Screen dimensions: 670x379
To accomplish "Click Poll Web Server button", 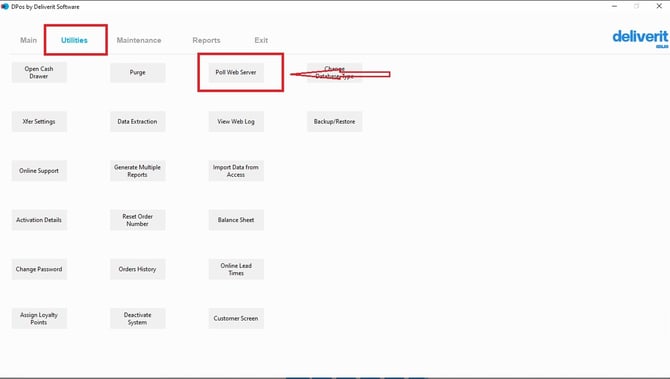I will (236, 72).
